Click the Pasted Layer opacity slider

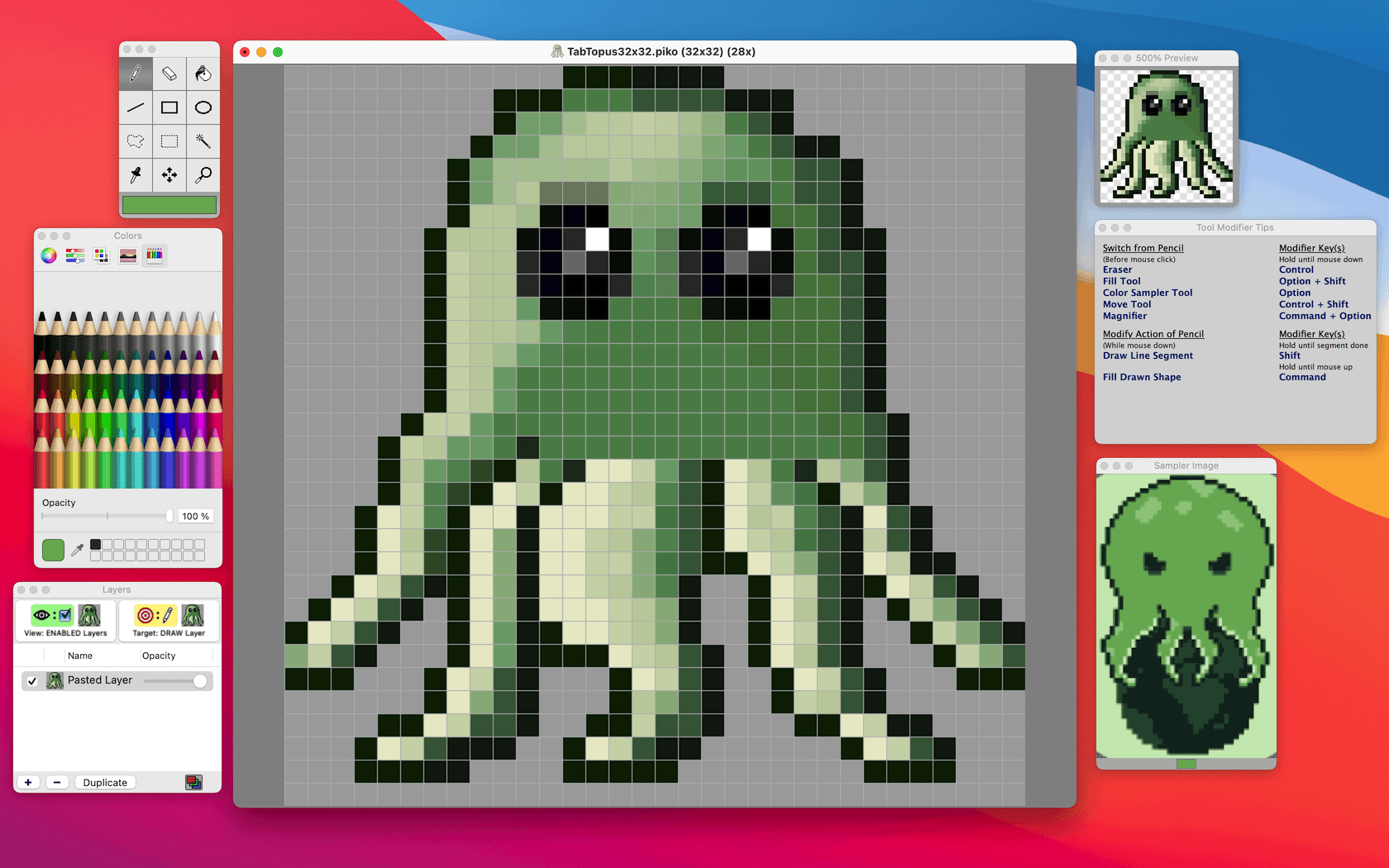[175, 681]
